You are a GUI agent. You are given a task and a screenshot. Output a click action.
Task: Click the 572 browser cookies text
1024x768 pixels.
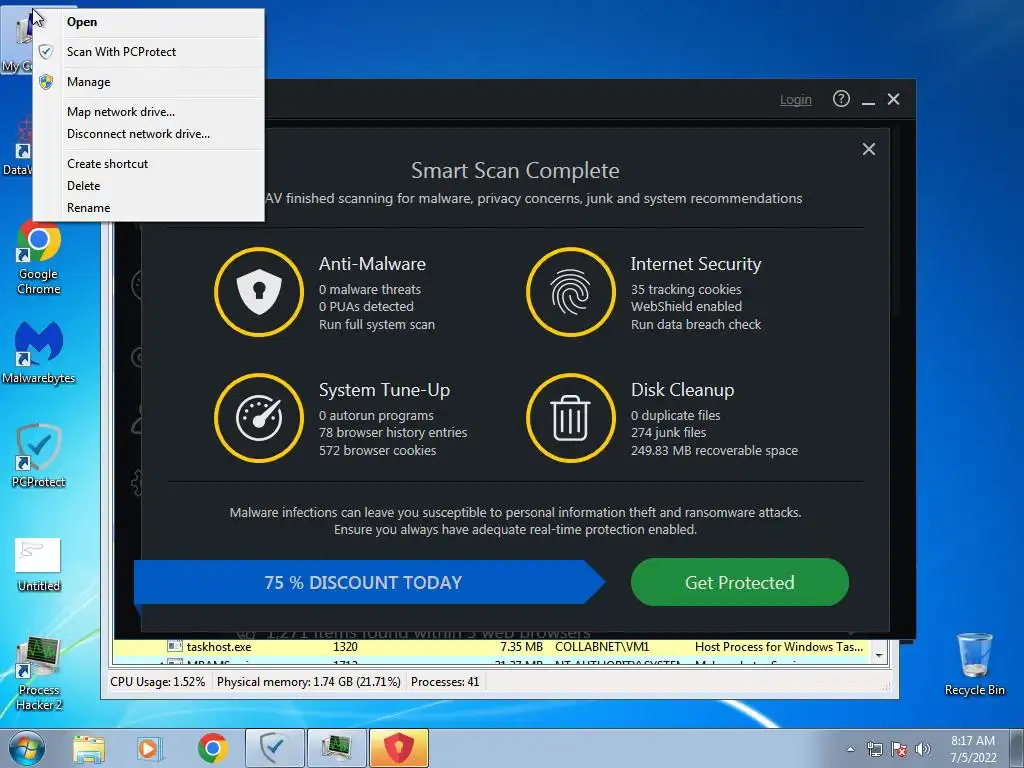click(377, 451)
